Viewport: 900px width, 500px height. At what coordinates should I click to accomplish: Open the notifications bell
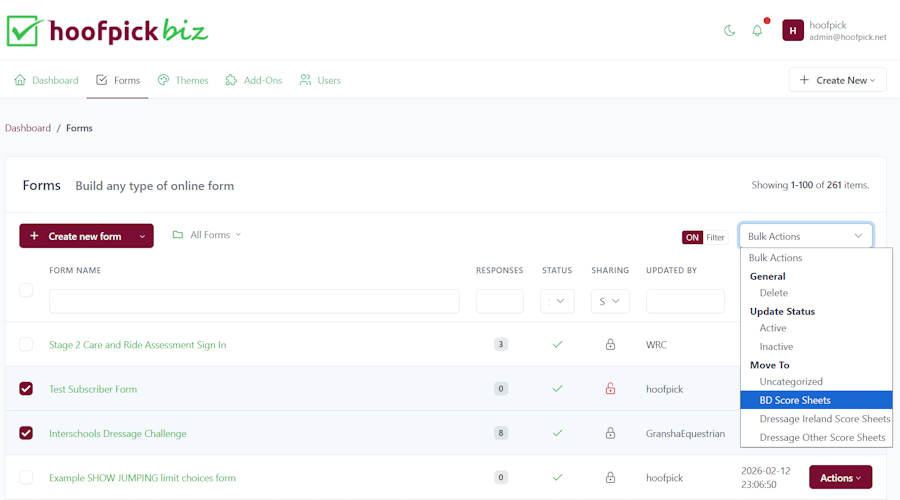pyautogui.click(x=757, y=30)
